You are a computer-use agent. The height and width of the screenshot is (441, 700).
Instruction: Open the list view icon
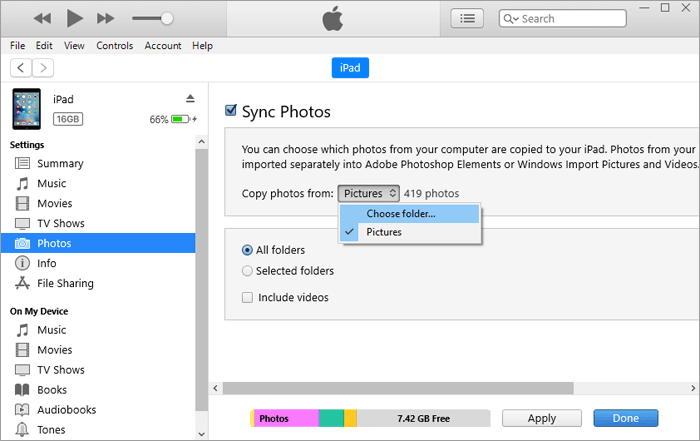[x=467, y=18]
